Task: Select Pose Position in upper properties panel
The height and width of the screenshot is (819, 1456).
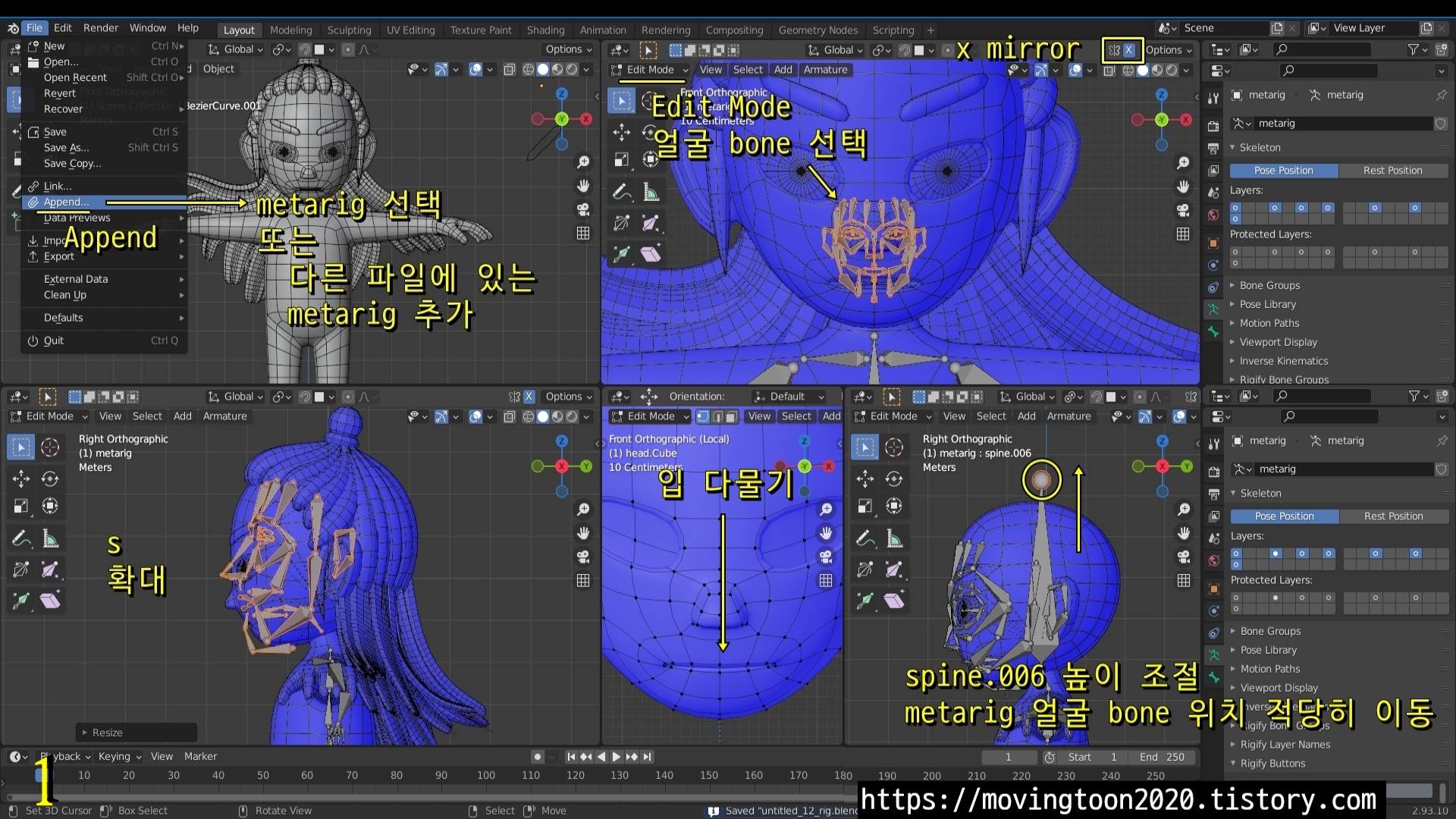Action: point(1283,171)
